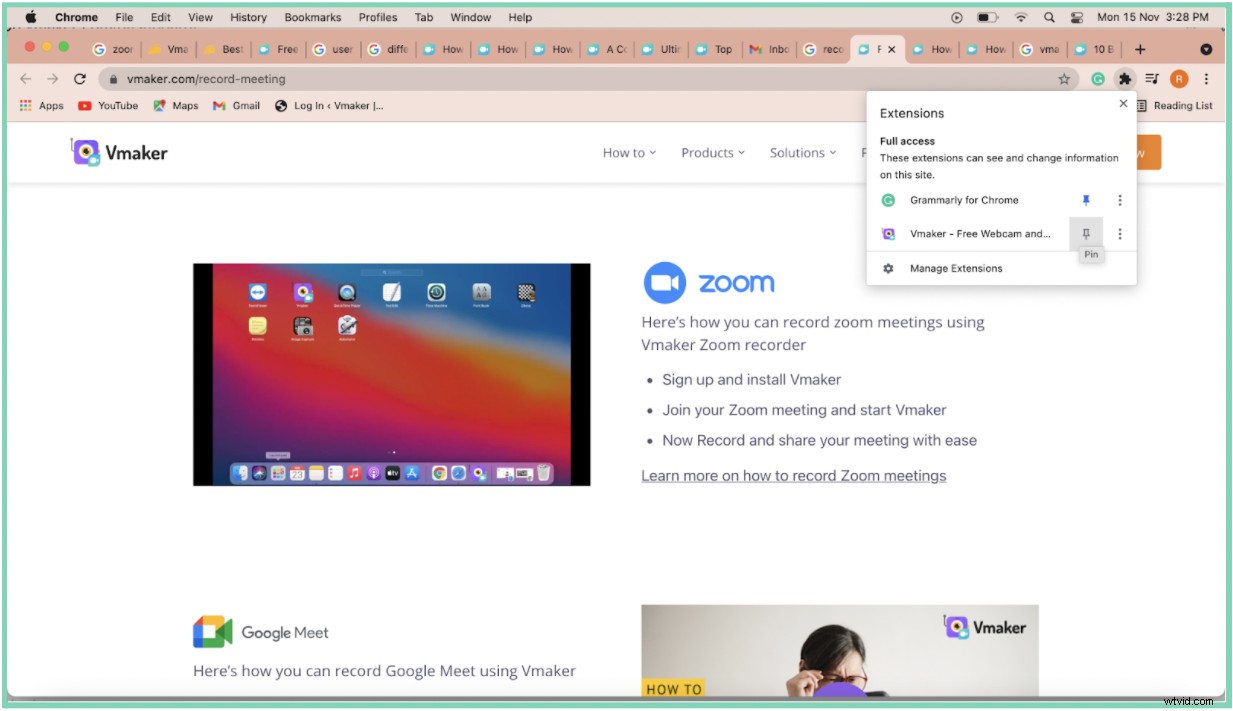The image size is (1233, 711).
Task: Open the Extensions puzzle-piece menu
Action: [1125, 78]
